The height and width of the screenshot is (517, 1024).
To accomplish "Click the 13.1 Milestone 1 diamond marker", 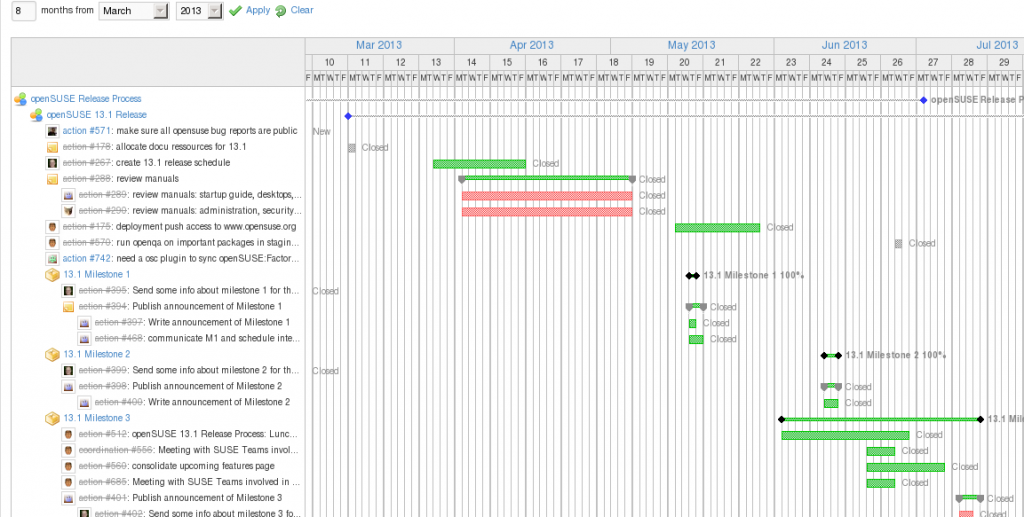I will coord(692,275).
